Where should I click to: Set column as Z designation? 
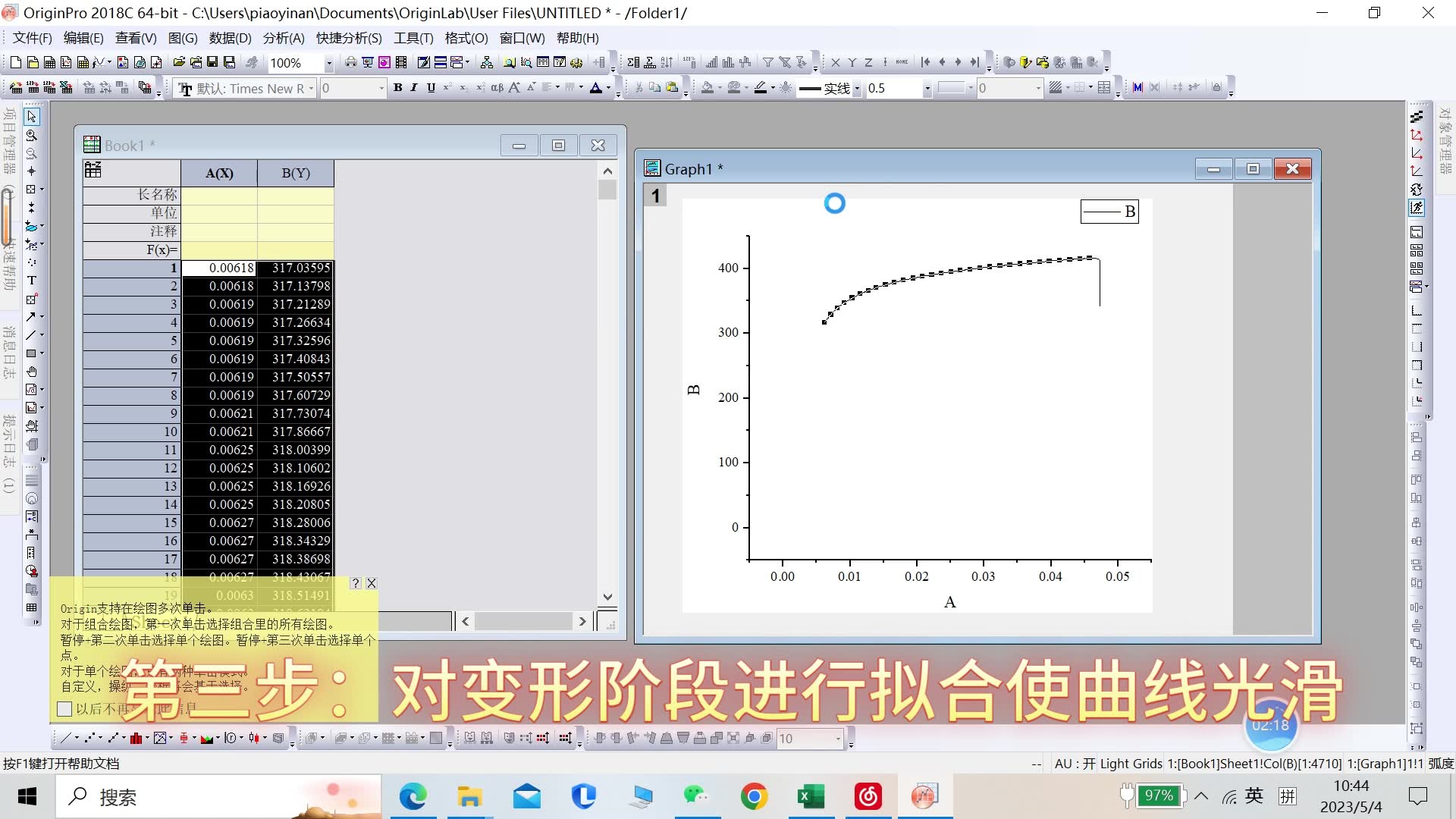pos(868,63)
